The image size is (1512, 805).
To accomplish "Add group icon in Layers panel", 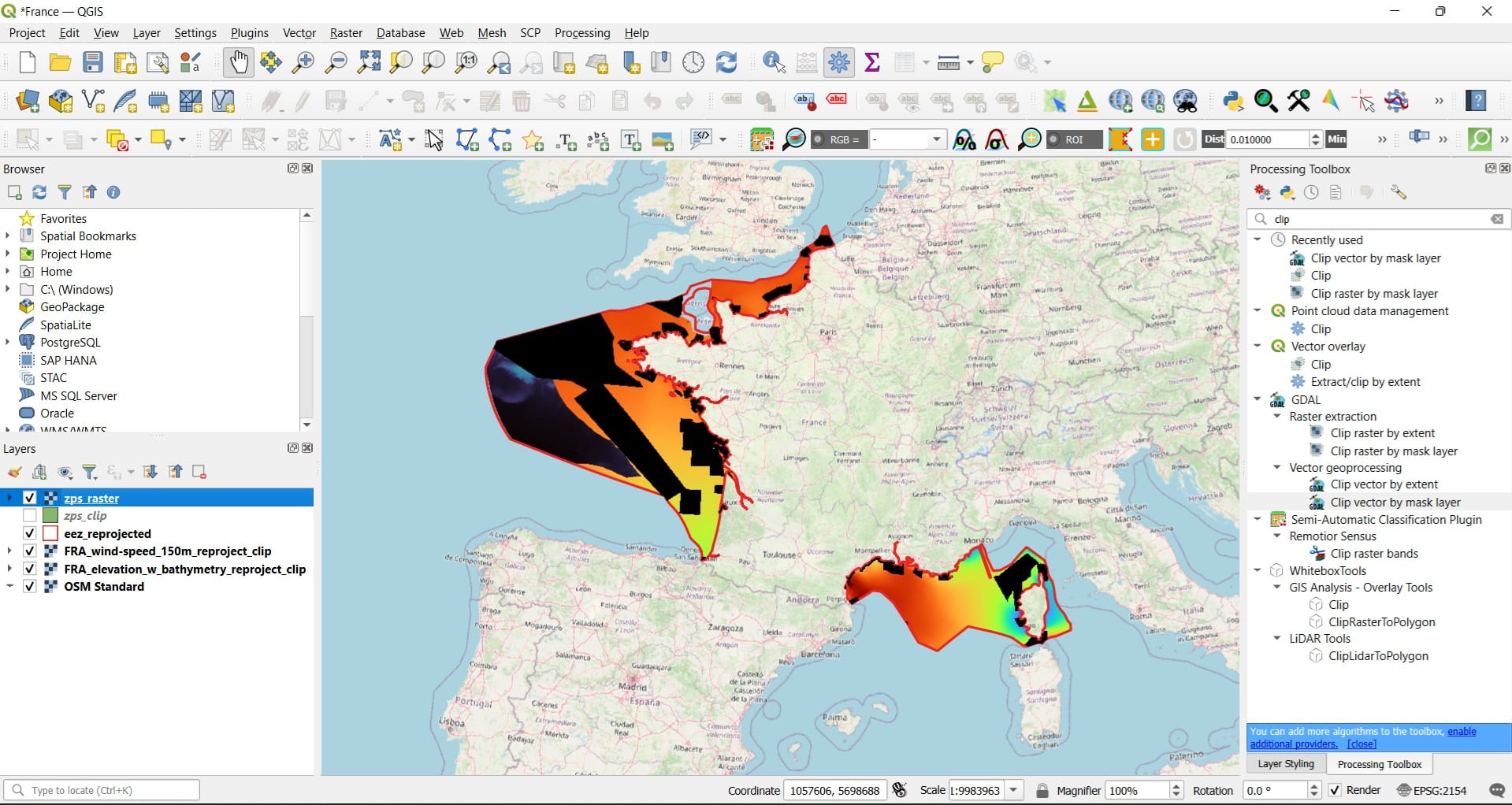I will coord(39,472).
